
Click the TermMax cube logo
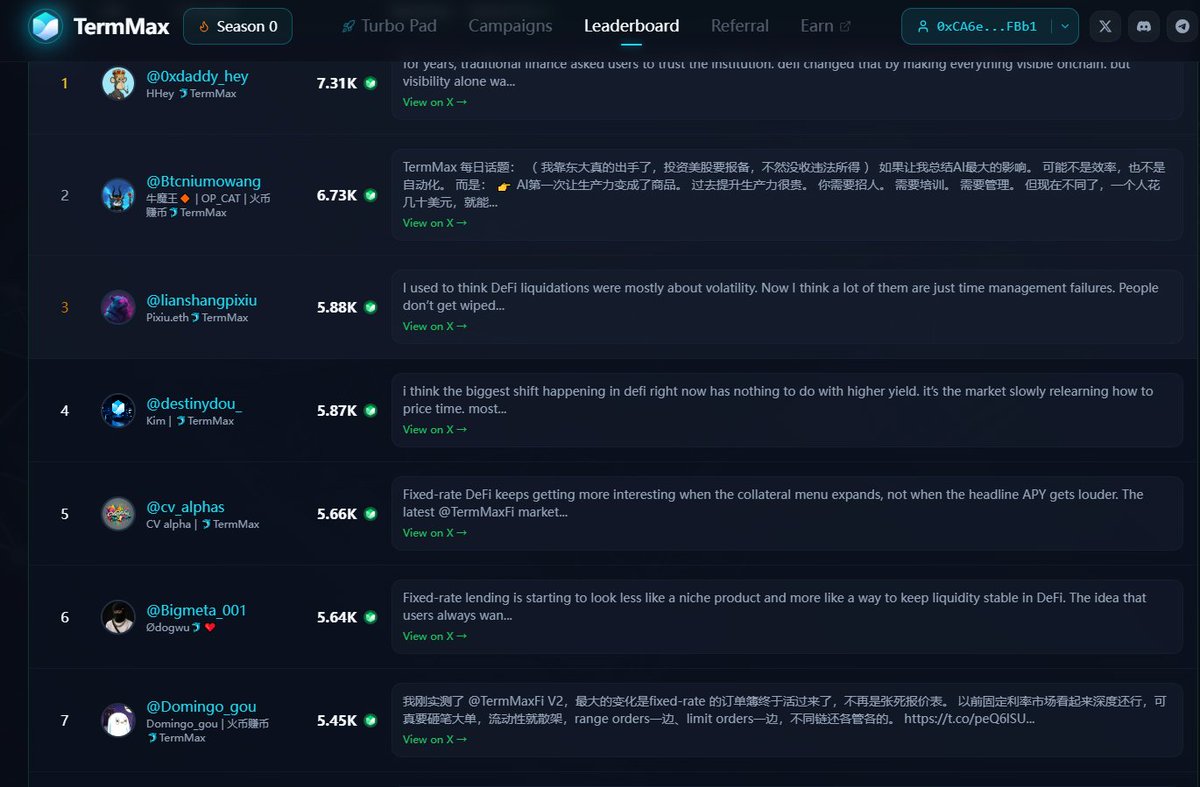click(45, 26)
